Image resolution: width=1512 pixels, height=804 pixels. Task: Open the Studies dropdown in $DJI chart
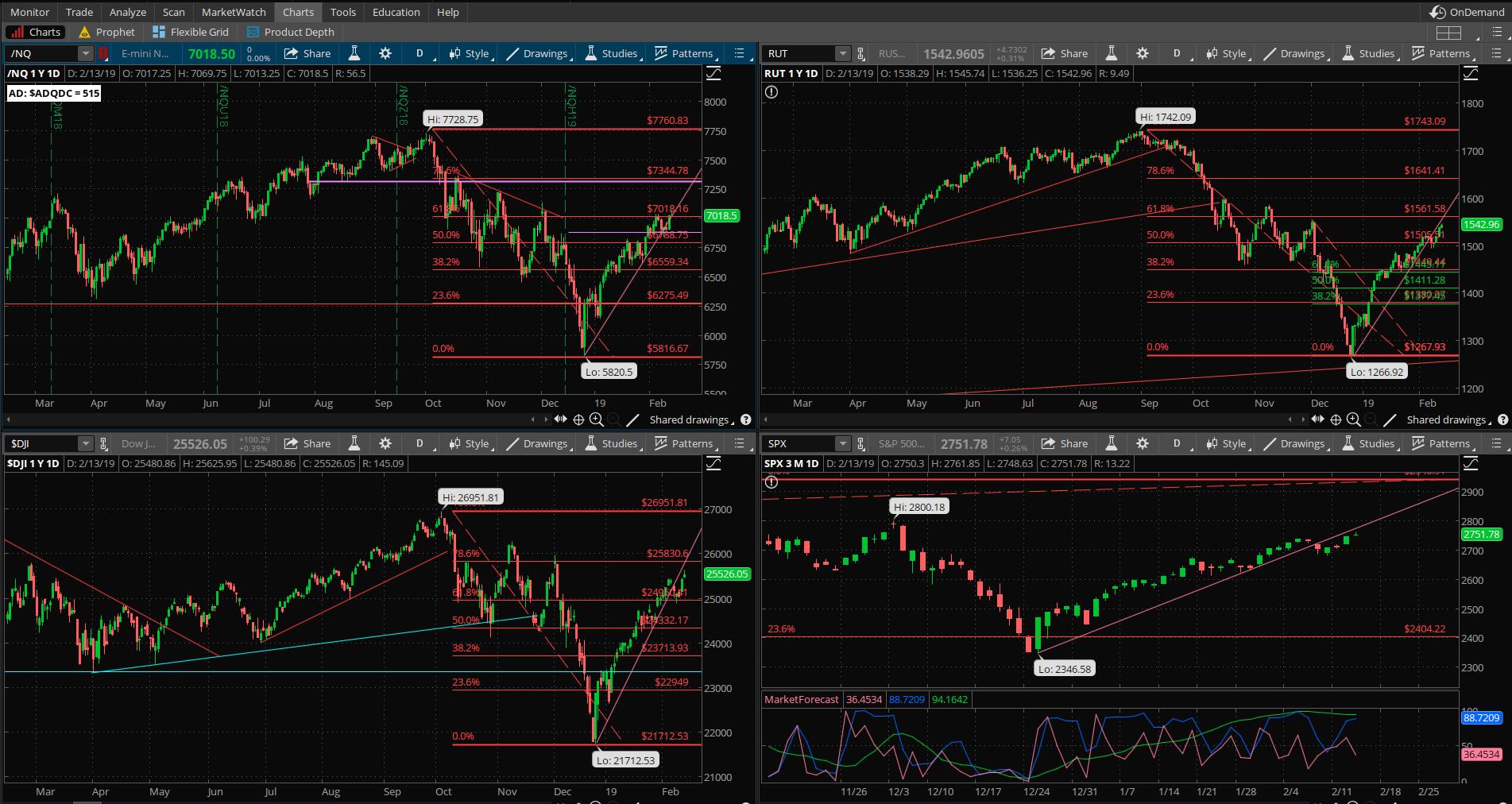coord(613,443)
